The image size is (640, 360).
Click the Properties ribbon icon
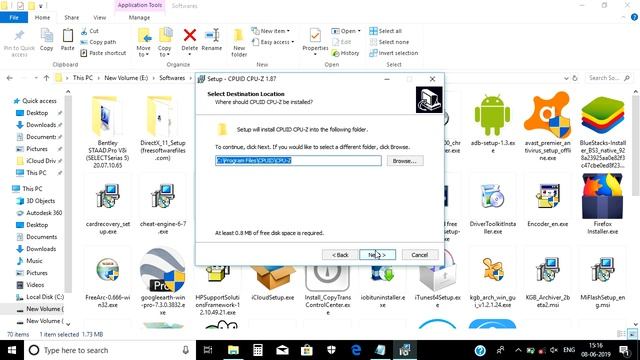click(315, 36)
